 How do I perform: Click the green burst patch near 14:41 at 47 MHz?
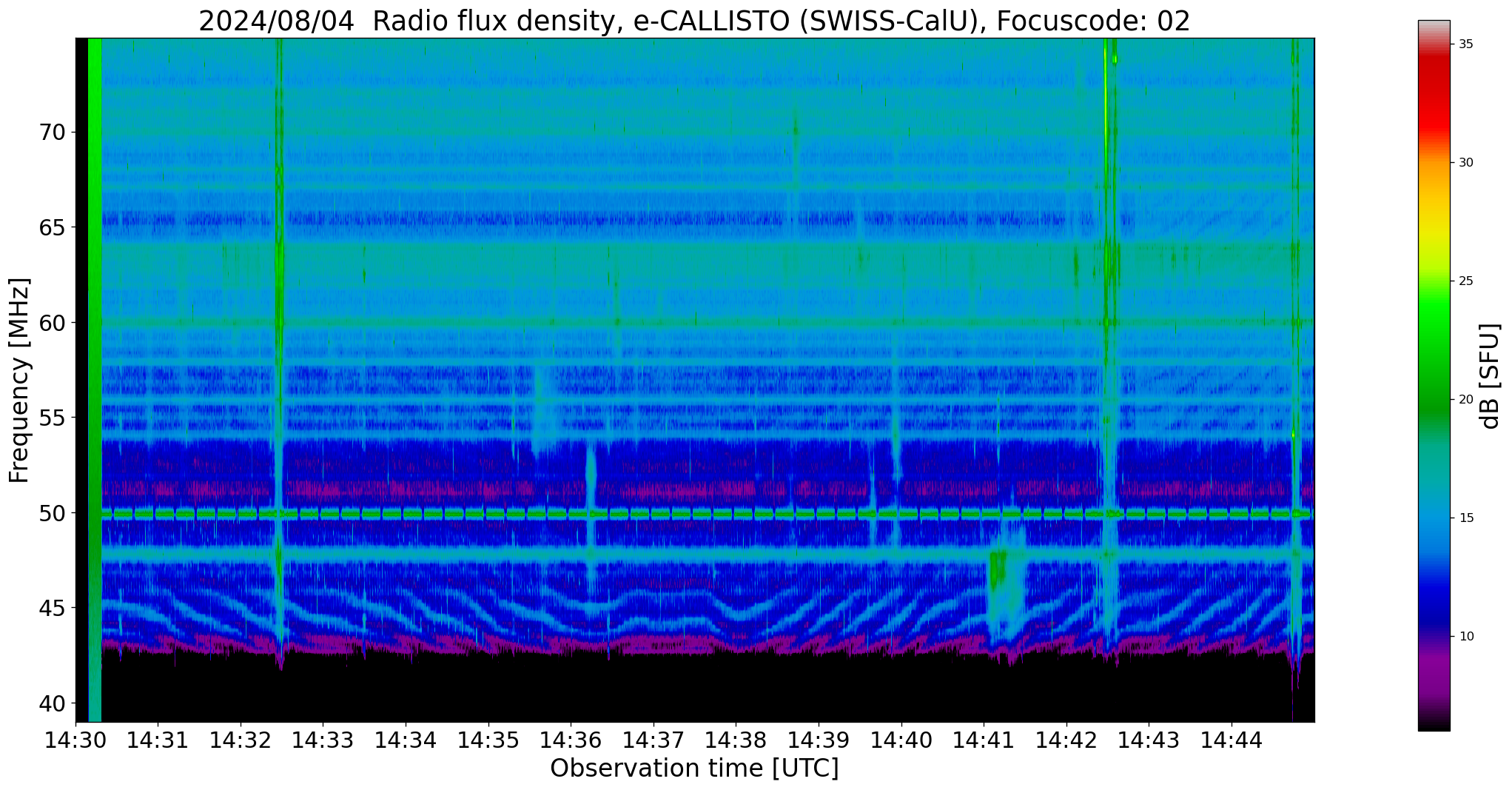pyautogui.click(x=998, y=570)
